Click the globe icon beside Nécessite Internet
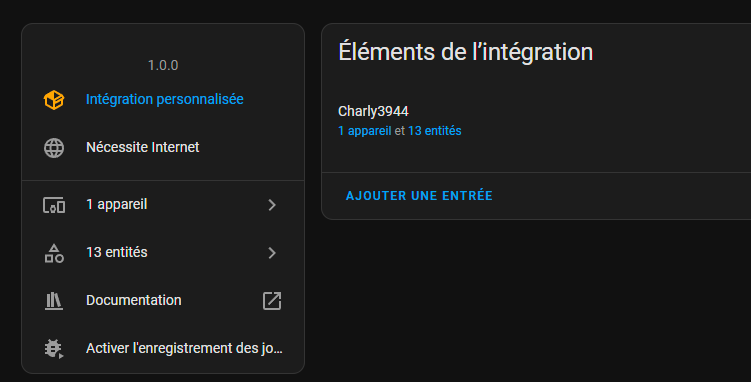This screenshot has width=751, height=382. (54, 147)
